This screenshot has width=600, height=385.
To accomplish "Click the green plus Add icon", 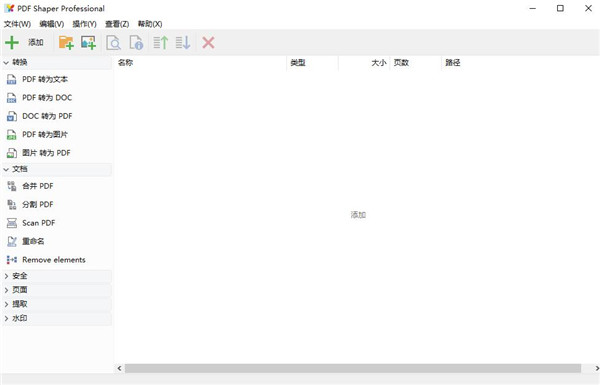I will [12, 42].
